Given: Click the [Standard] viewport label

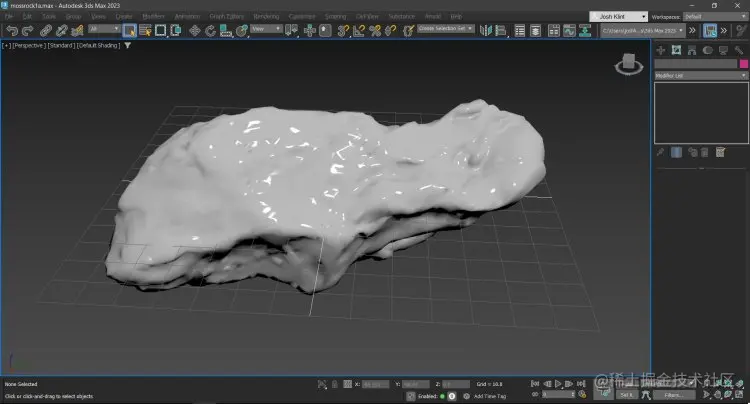Looking at the screenshot, I should point(60,45).
